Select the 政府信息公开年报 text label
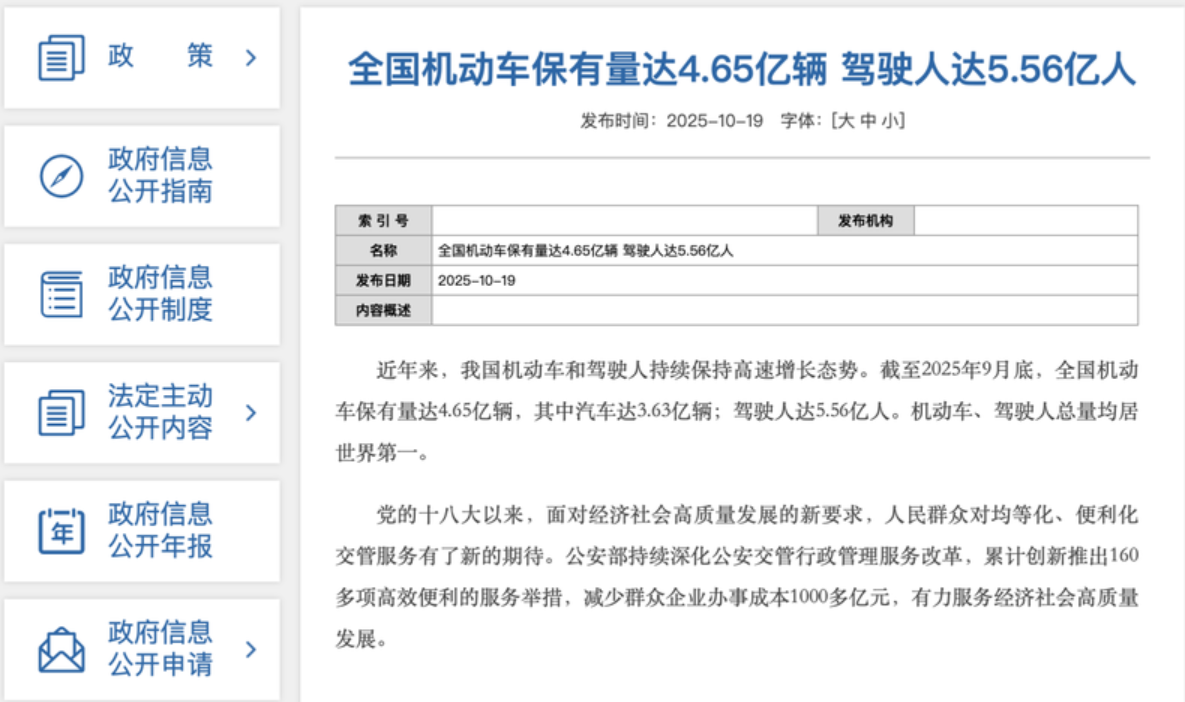Screen dimensions: 1185x702 pyautogui.click(x=160, y=530)
